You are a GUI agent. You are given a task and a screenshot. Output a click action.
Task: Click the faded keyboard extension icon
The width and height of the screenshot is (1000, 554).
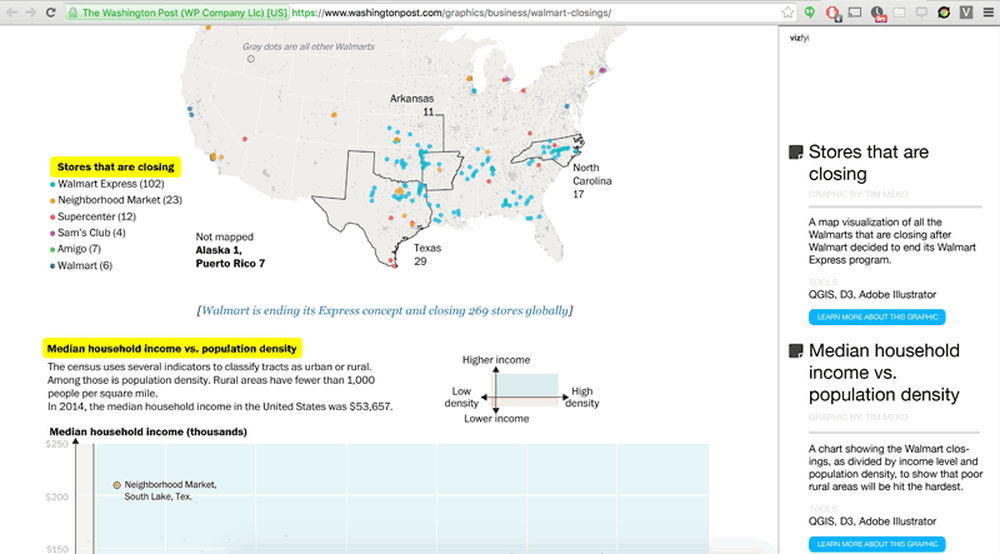pos(900,13)
